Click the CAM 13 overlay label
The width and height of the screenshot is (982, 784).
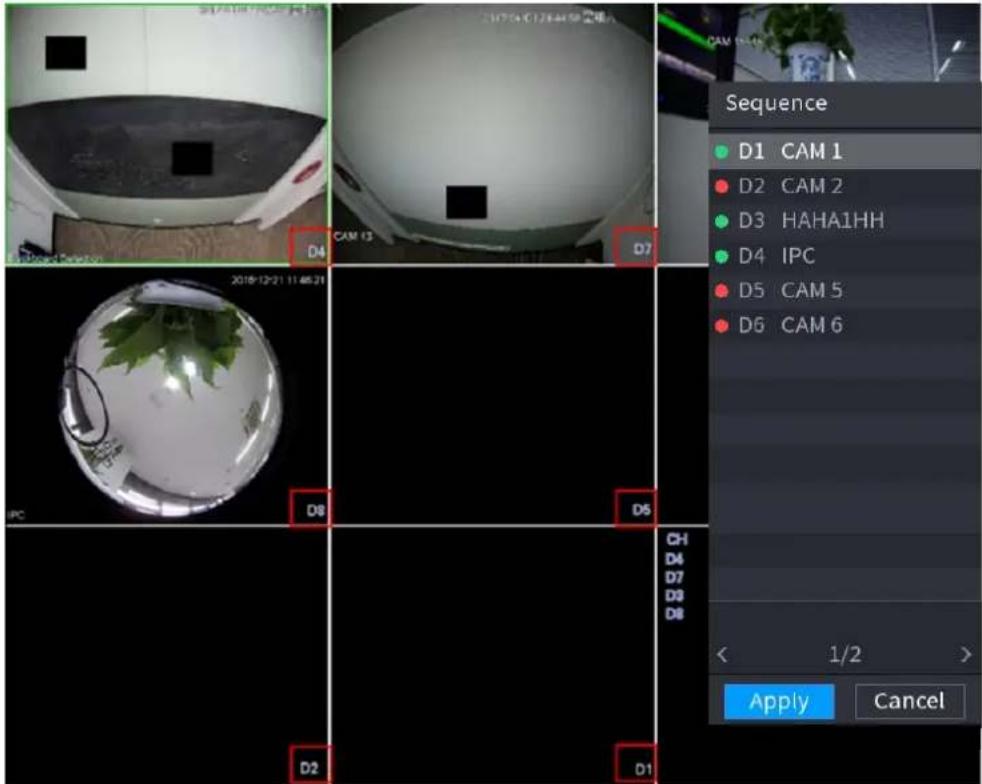click(x=353, y=236)
